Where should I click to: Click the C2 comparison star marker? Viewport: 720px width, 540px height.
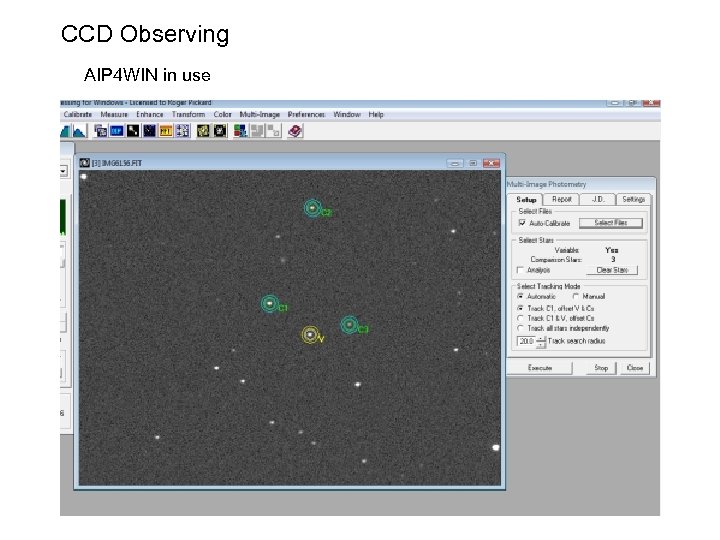pos(313,208)
